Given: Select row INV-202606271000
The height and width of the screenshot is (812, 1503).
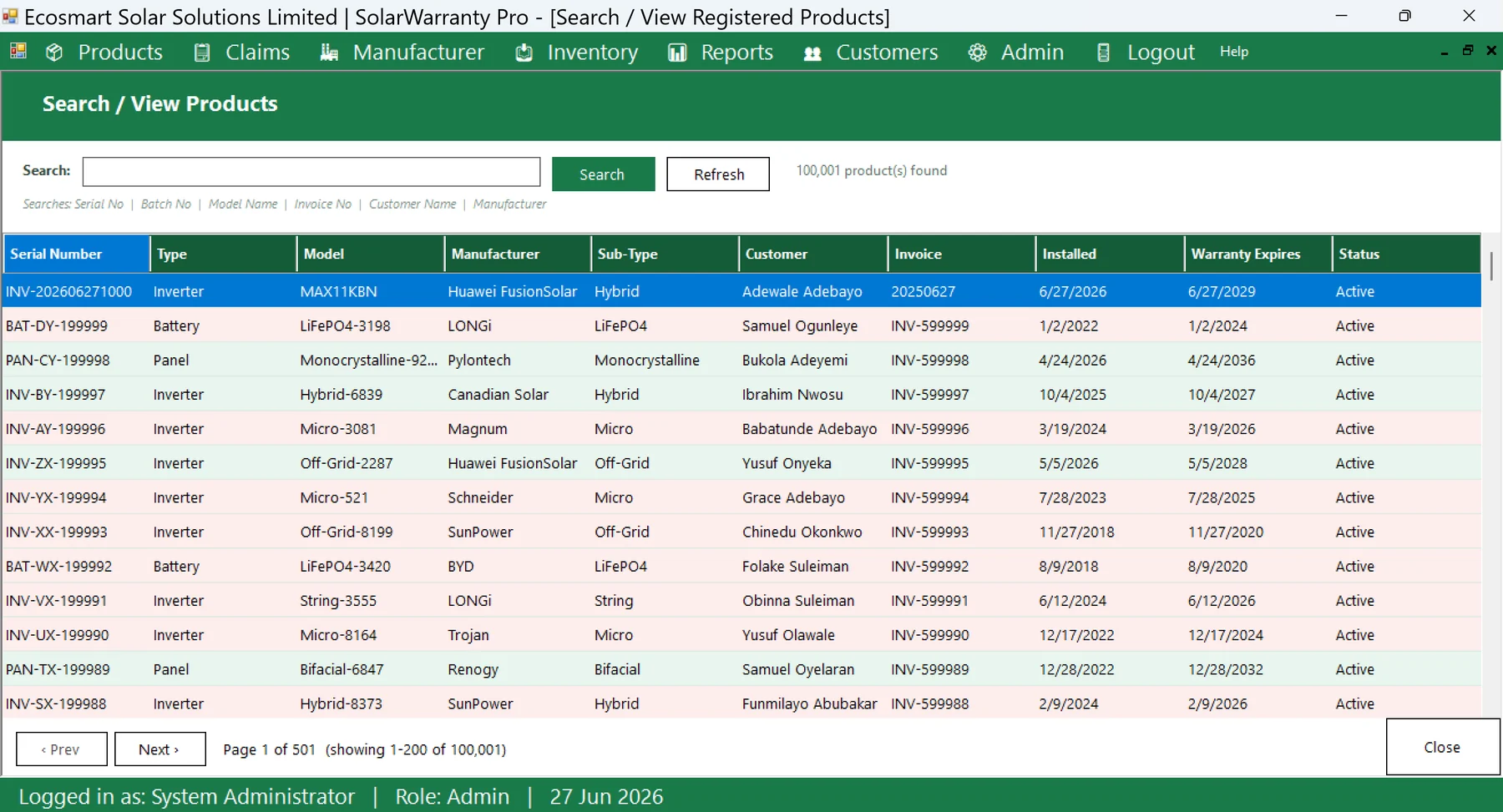Looking at the screenshot, I should (x=742, y=291).
